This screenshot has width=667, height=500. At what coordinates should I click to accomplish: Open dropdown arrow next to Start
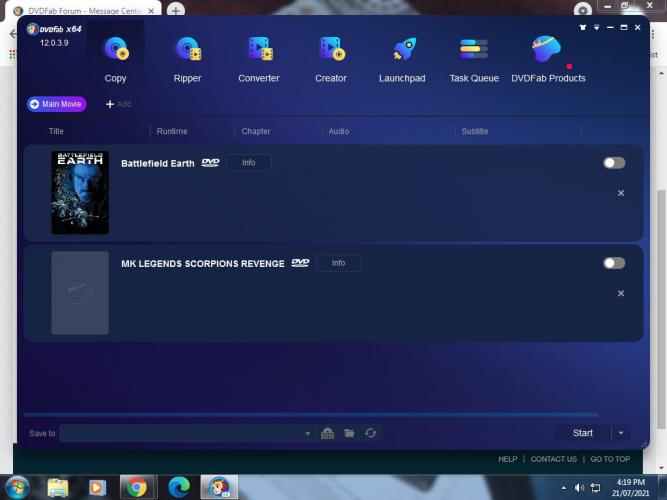[x=621, y=433]
